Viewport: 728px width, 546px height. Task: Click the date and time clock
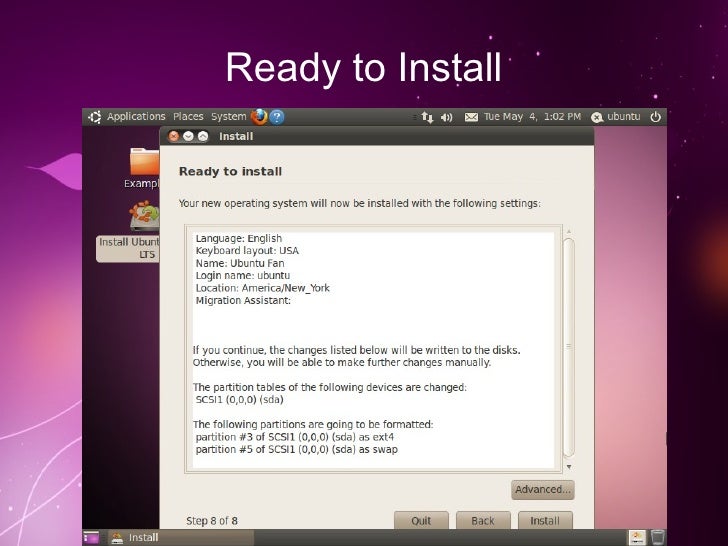[x=532, y=117]
